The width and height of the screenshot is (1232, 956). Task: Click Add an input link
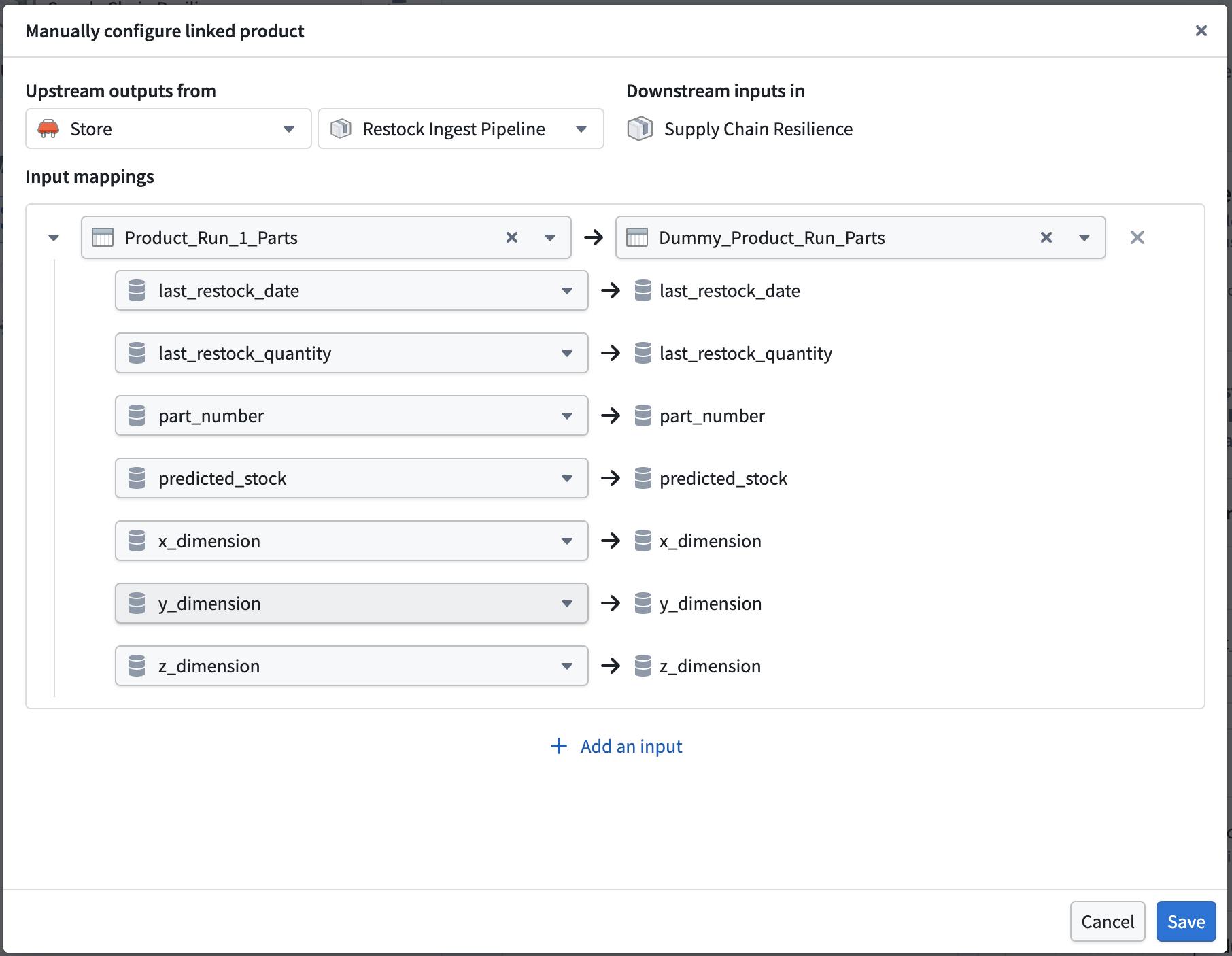coord(616,746)
